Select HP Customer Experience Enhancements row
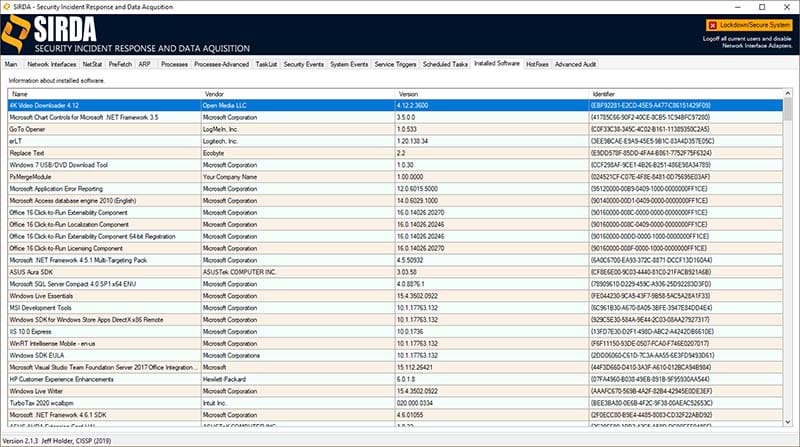Viewport: 800px width, 447px height. tap(395, 380)
